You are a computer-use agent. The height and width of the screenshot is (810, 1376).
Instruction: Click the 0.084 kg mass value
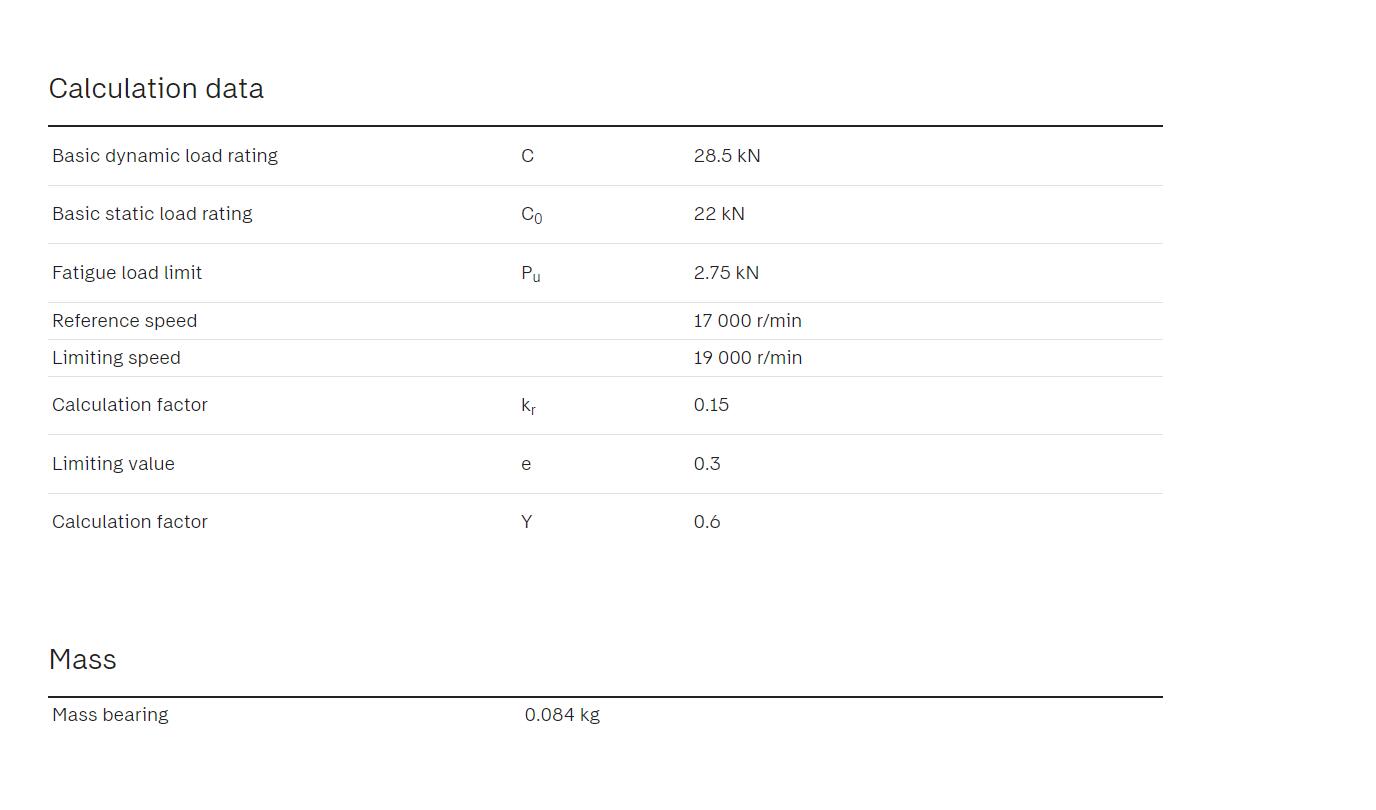click(562, 715)
